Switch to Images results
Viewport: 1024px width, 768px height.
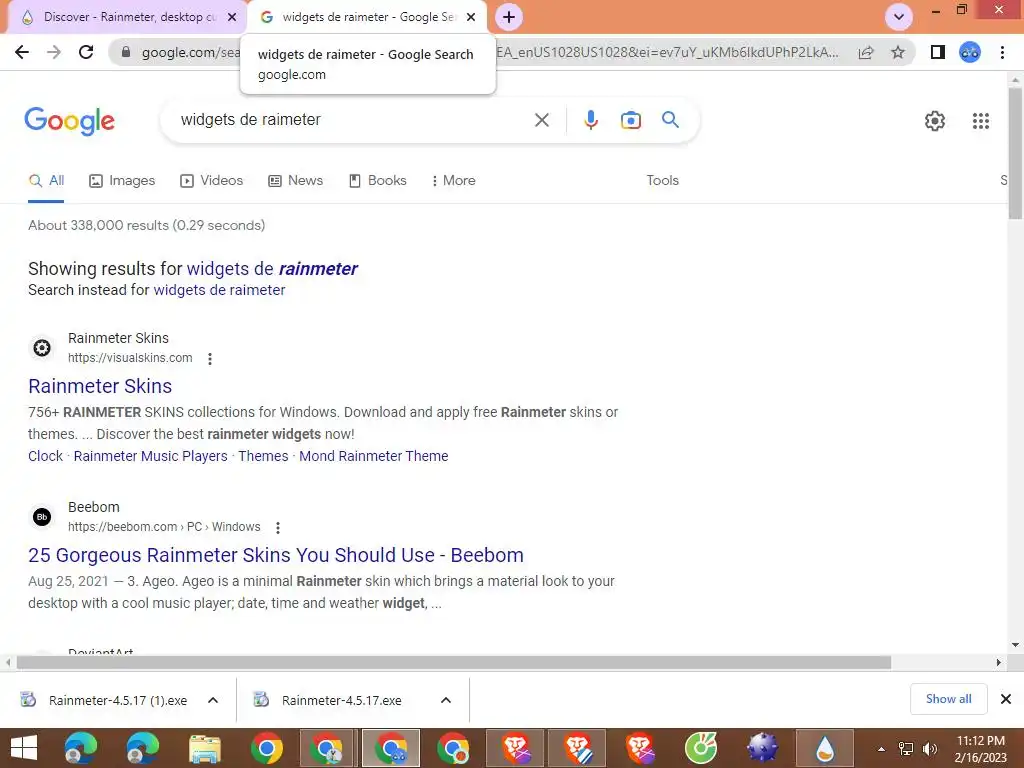point(122,181)
